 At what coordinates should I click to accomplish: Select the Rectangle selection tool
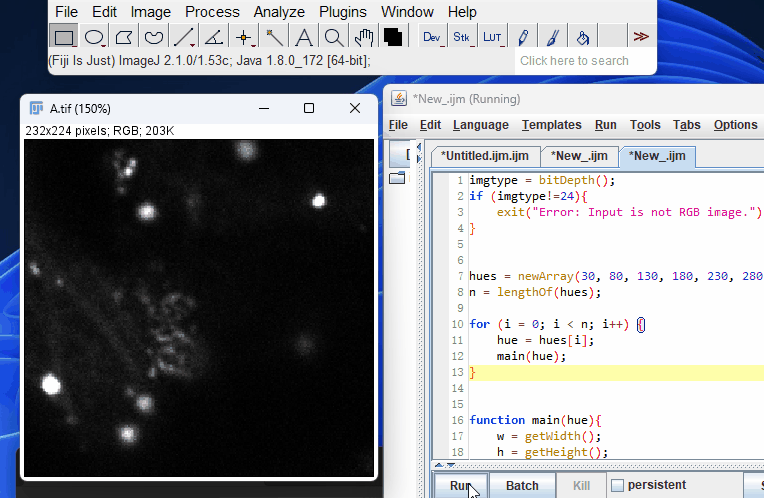(x=64, y=37)
